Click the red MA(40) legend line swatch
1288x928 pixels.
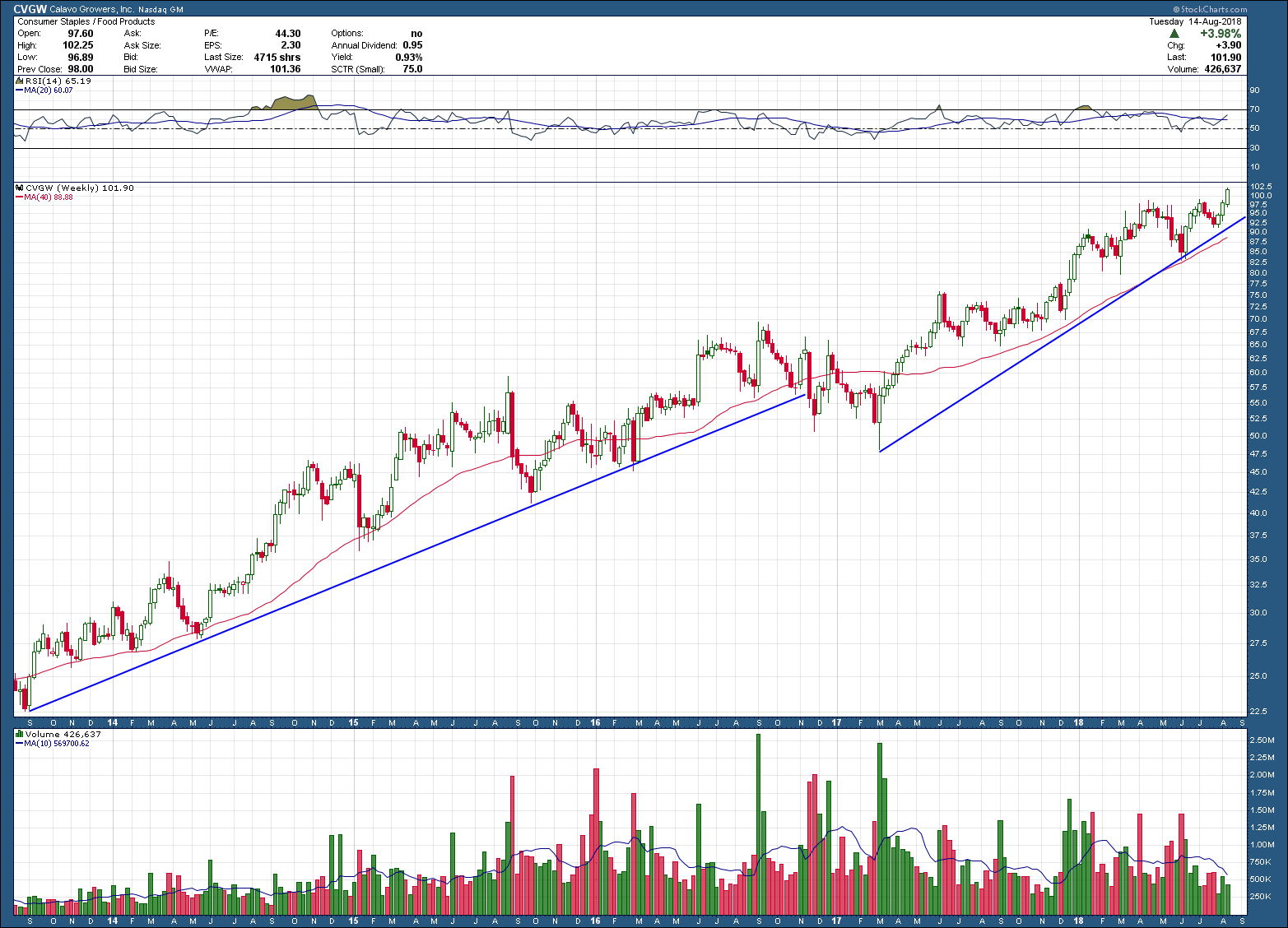(x=19, y=197)
